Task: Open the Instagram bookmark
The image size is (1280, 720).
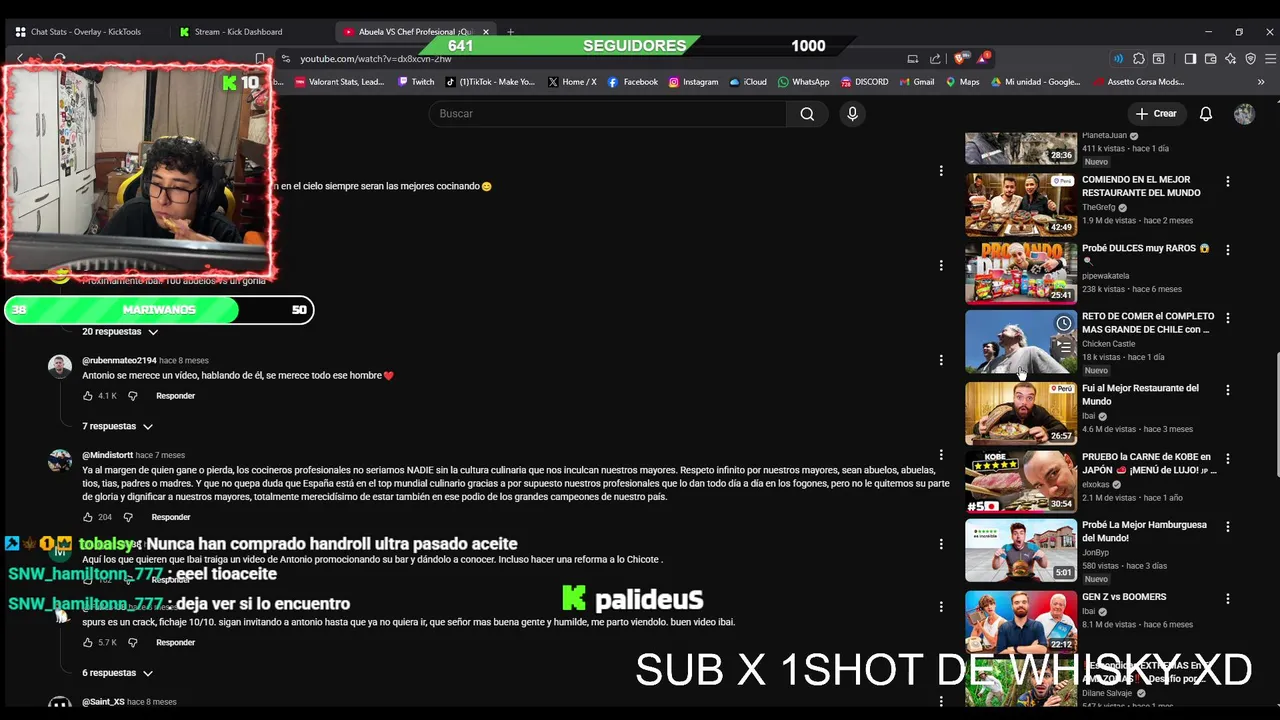Action: click(693, 82)
